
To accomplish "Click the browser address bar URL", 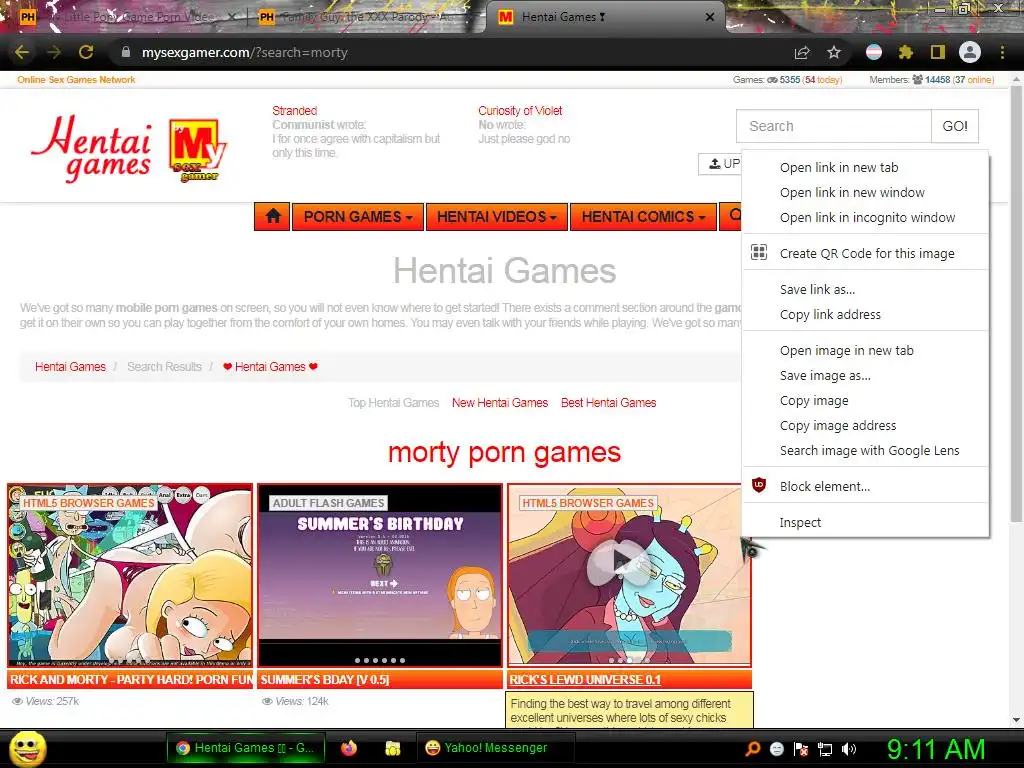I will tap(245, 52).
